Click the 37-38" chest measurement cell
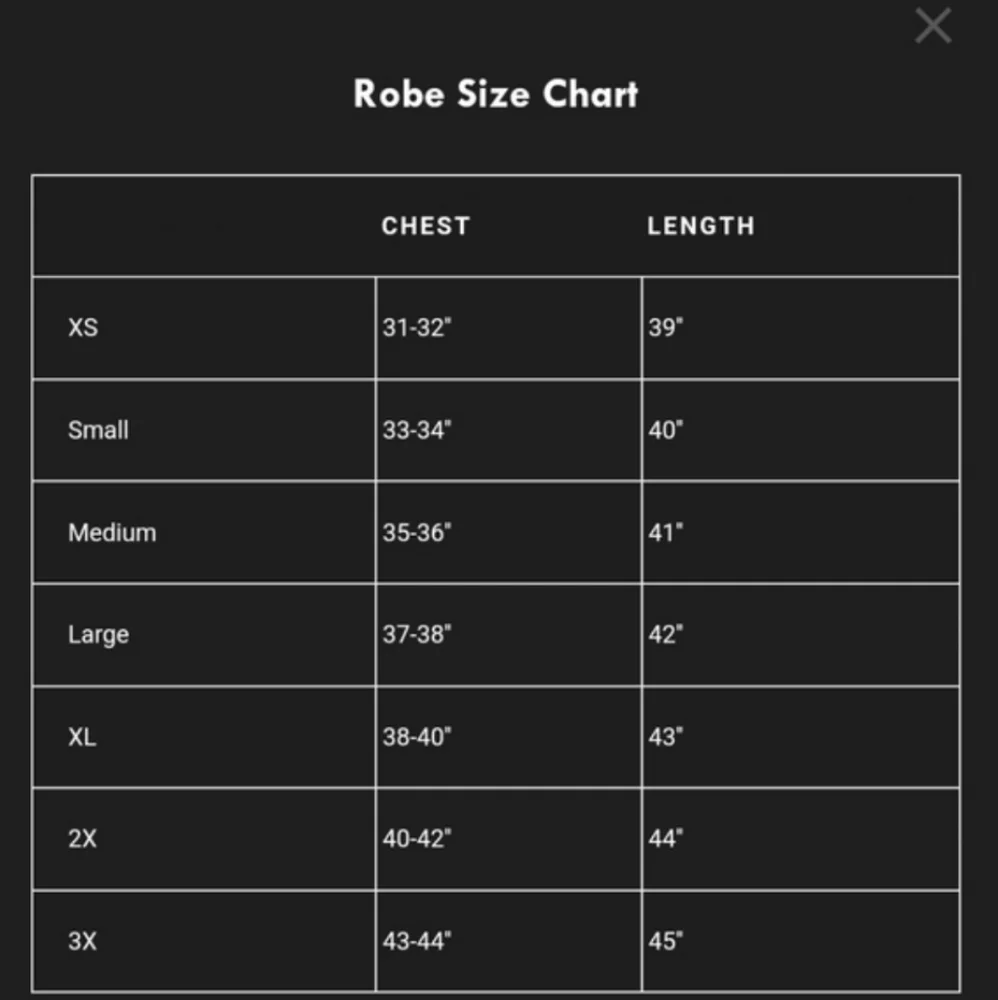The height and width of the screenshot is (1000, 998). click(x=417, y=634)
